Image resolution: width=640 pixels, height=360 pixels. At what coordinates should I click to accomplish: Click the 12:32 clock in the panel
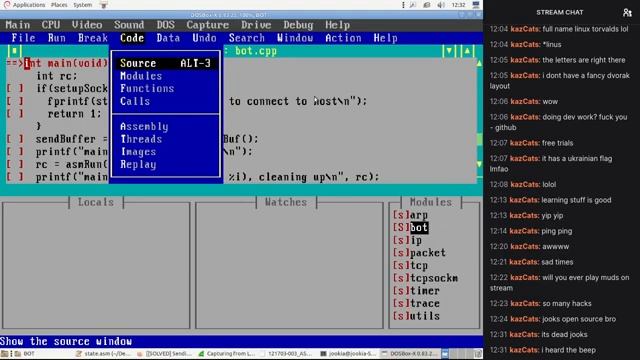pyautogui.click(x=459, y=5)
